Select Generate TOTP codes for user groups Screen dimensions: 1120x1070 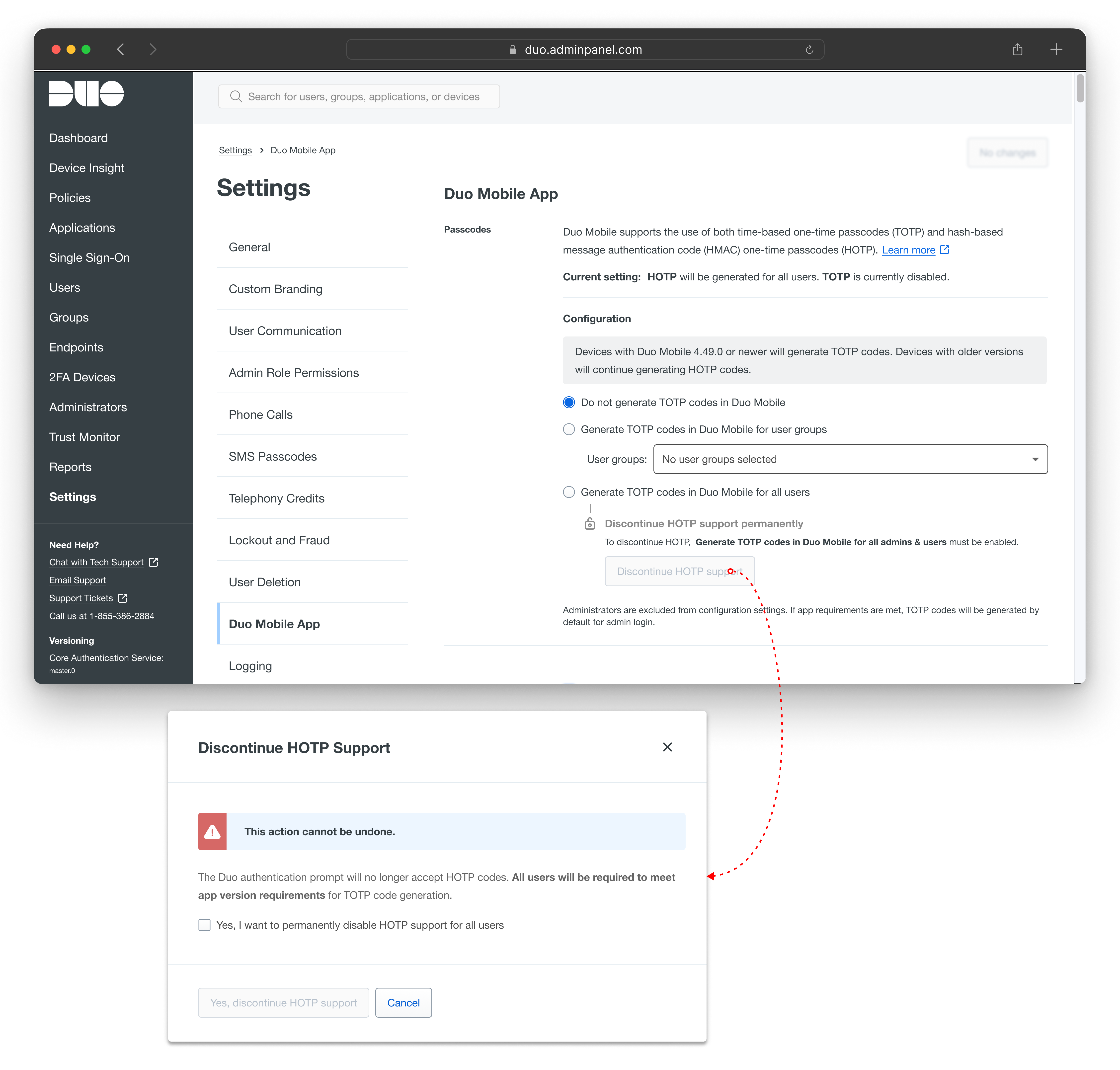click(568, 429)
